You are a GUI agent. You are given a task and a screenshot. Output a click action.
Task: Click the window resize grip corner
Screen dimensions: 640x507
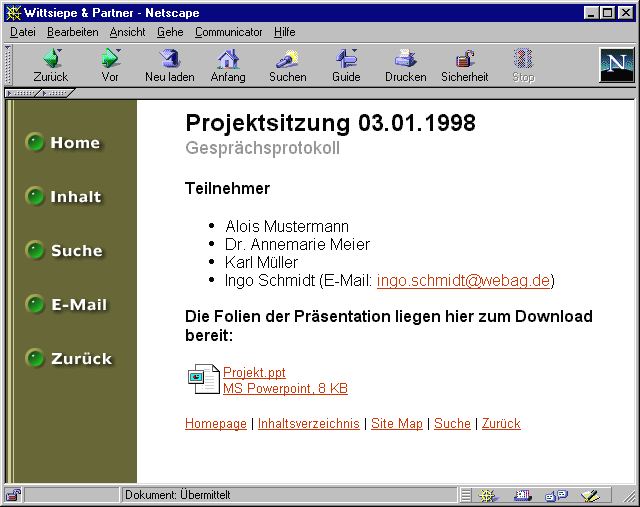(629, 496)
